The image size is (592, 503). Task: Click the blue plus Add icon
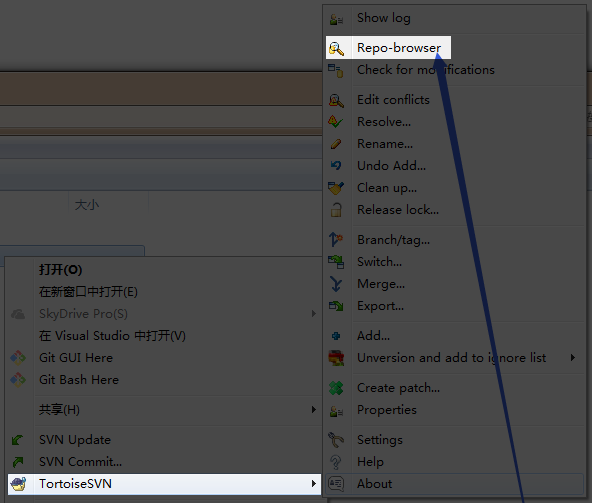(x=336, y=336)
